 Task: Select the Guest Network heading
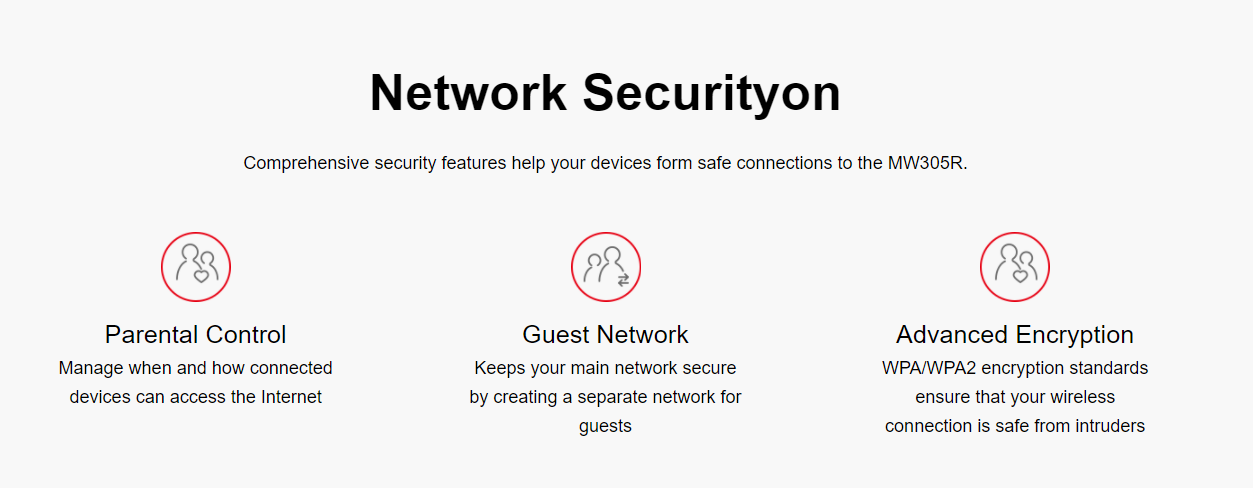pos(606,334)
